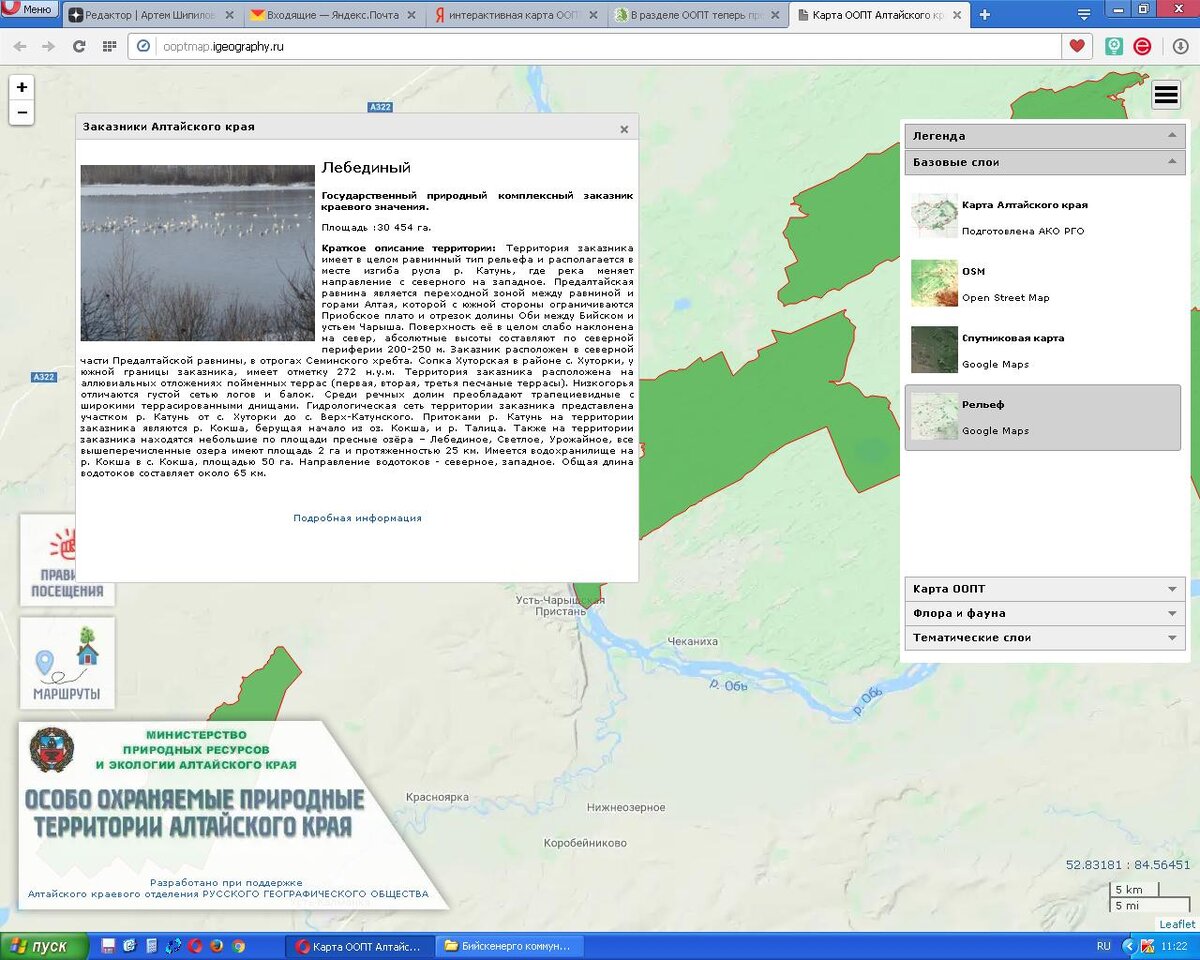
Task: Click the Чеканиха map label
Action: 693,642
